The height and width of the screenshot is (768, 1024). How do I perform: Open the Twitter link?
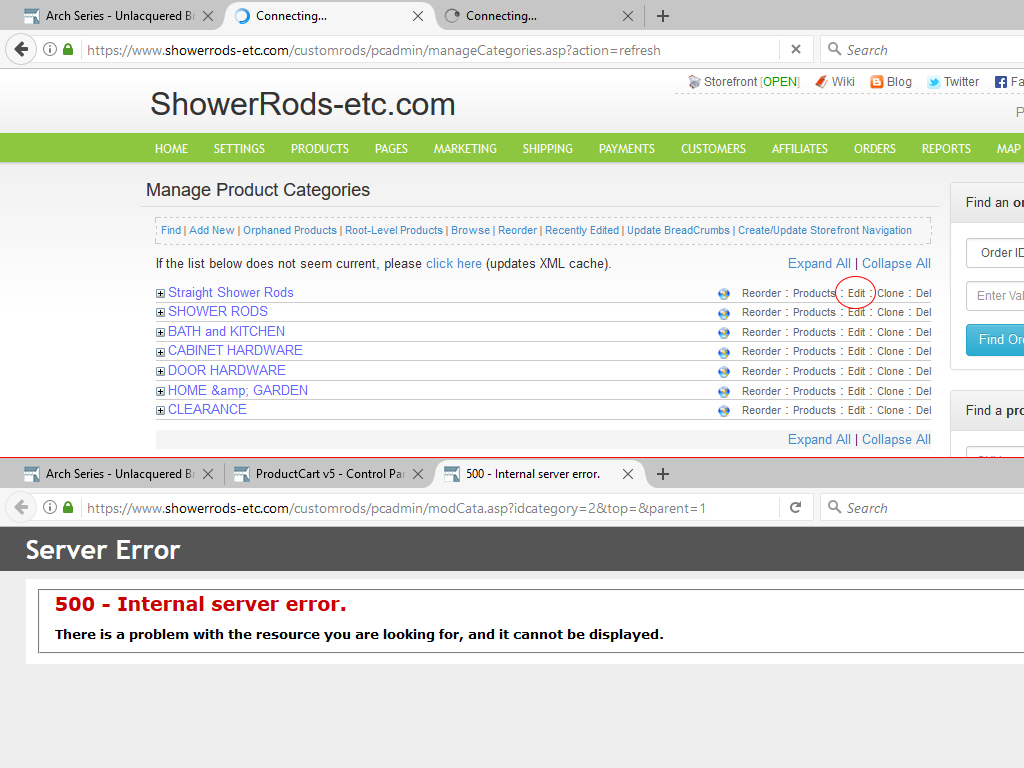pos(953,82)
